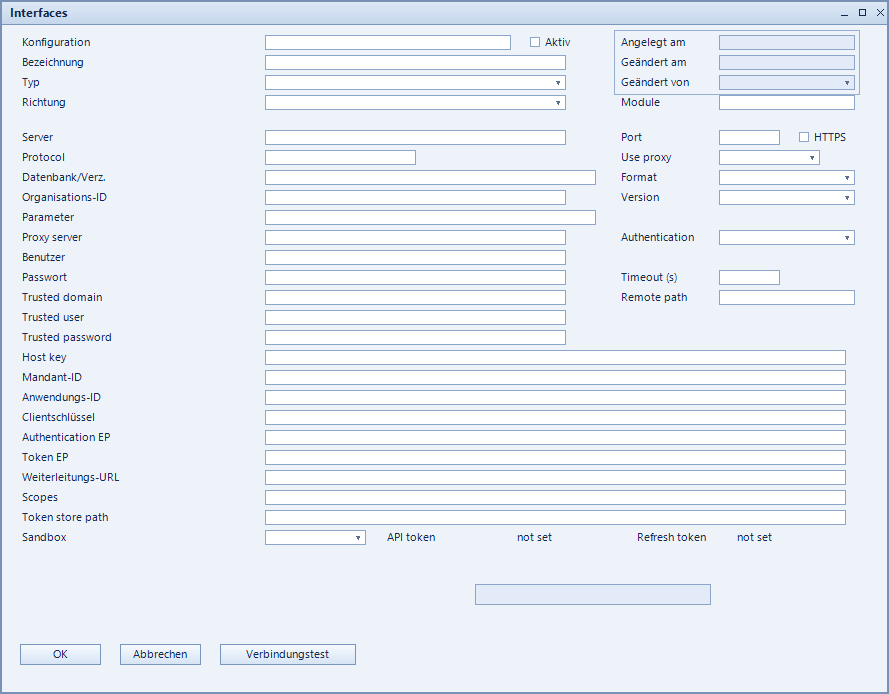This screenshot has height=694, width=889.
Task: Focus the Konfiguration input field
Action: click(x=388, y=43)
